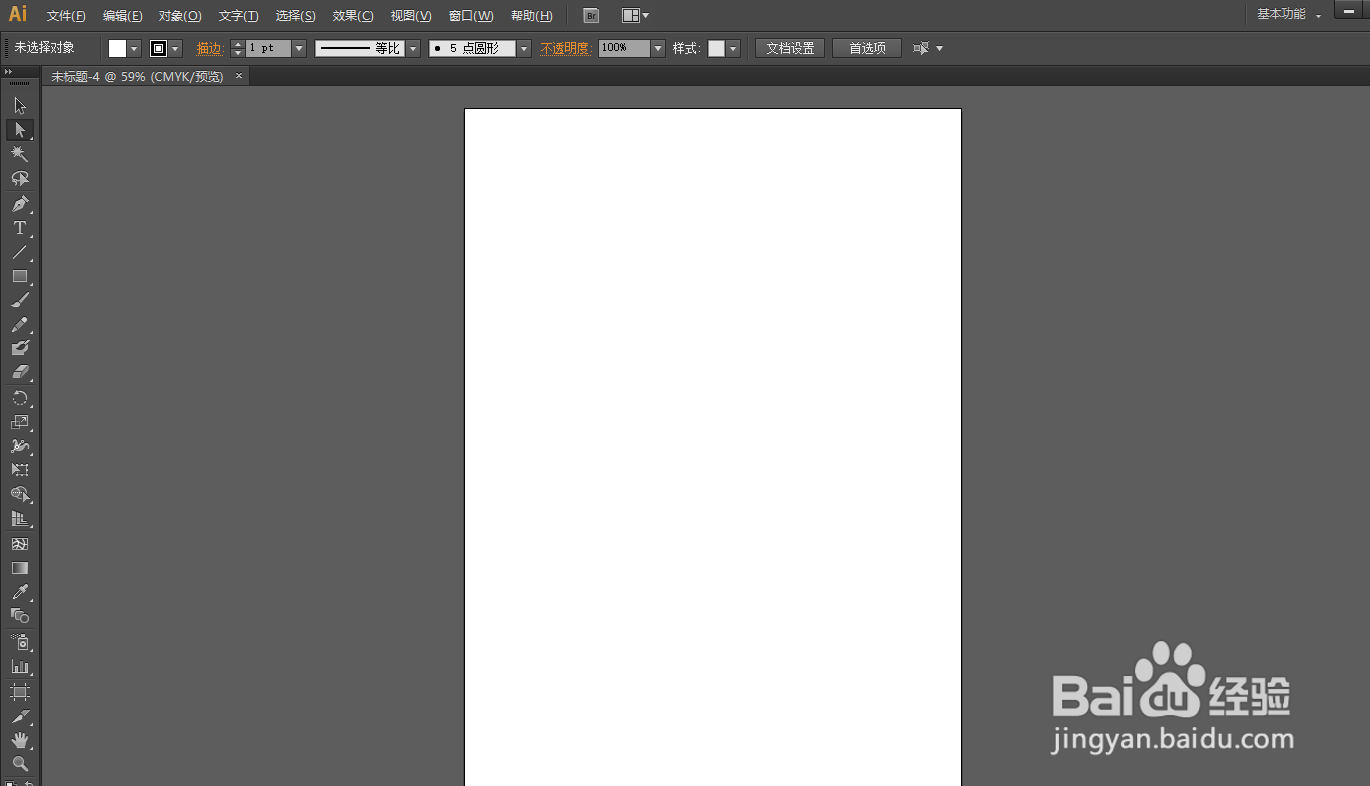Select the Rectangle tool
This screenshot has height=786, width=1370.
pos(20,276)
